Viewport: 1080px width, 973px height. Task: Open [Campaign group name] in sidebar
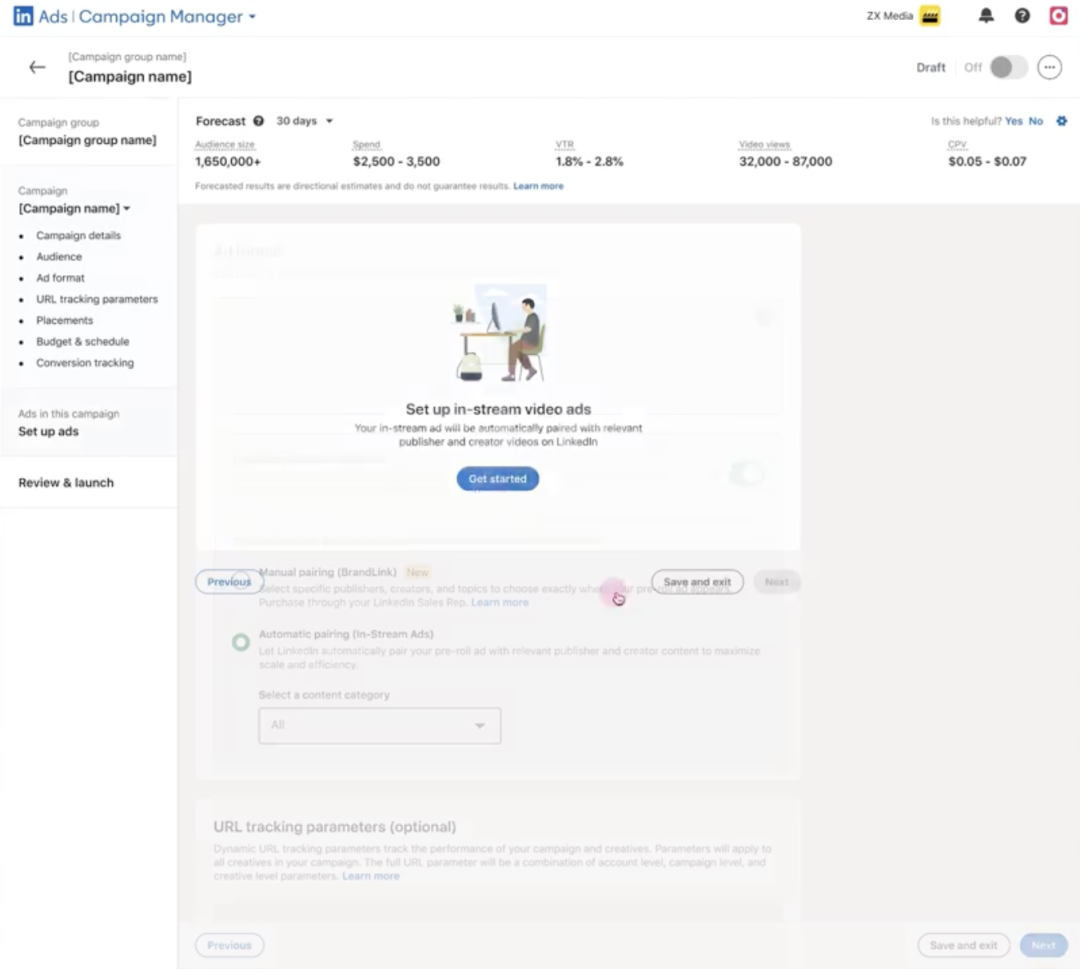(x=87, y=140)
